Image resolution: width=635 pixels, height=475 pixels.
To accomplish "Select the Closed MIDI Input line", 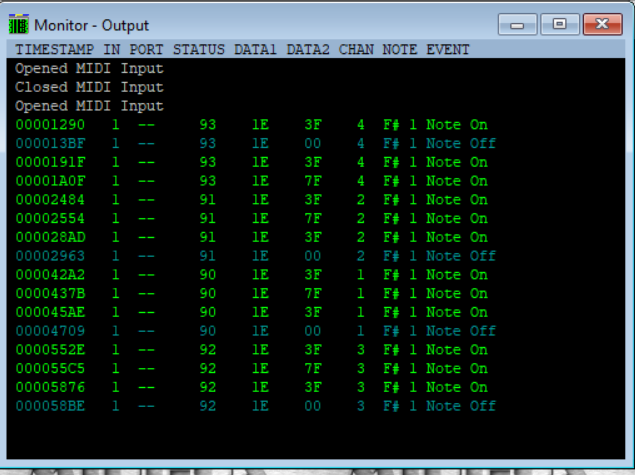I will point(89,87).
